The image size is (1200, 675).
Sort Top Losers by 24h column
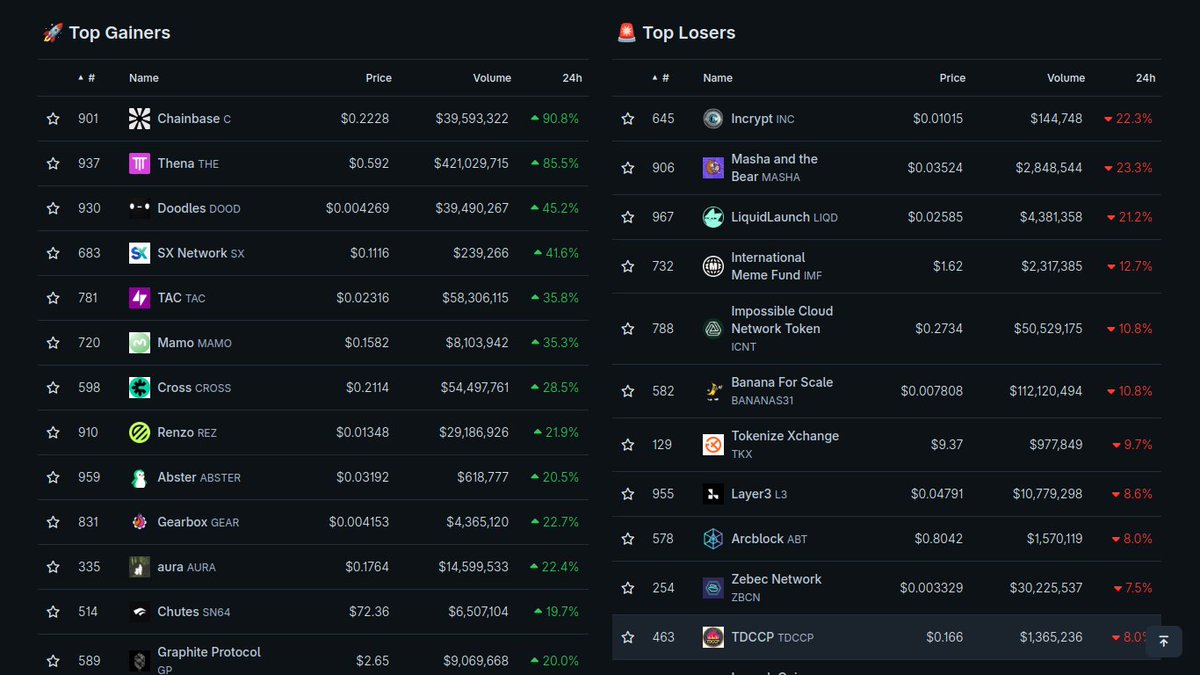[1146, 78]
